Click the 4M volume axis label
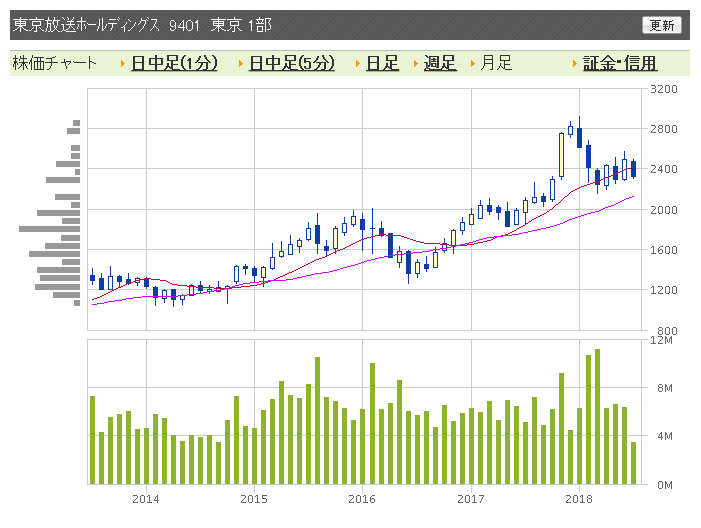This screenshot has width=701, height=528. 665,436
